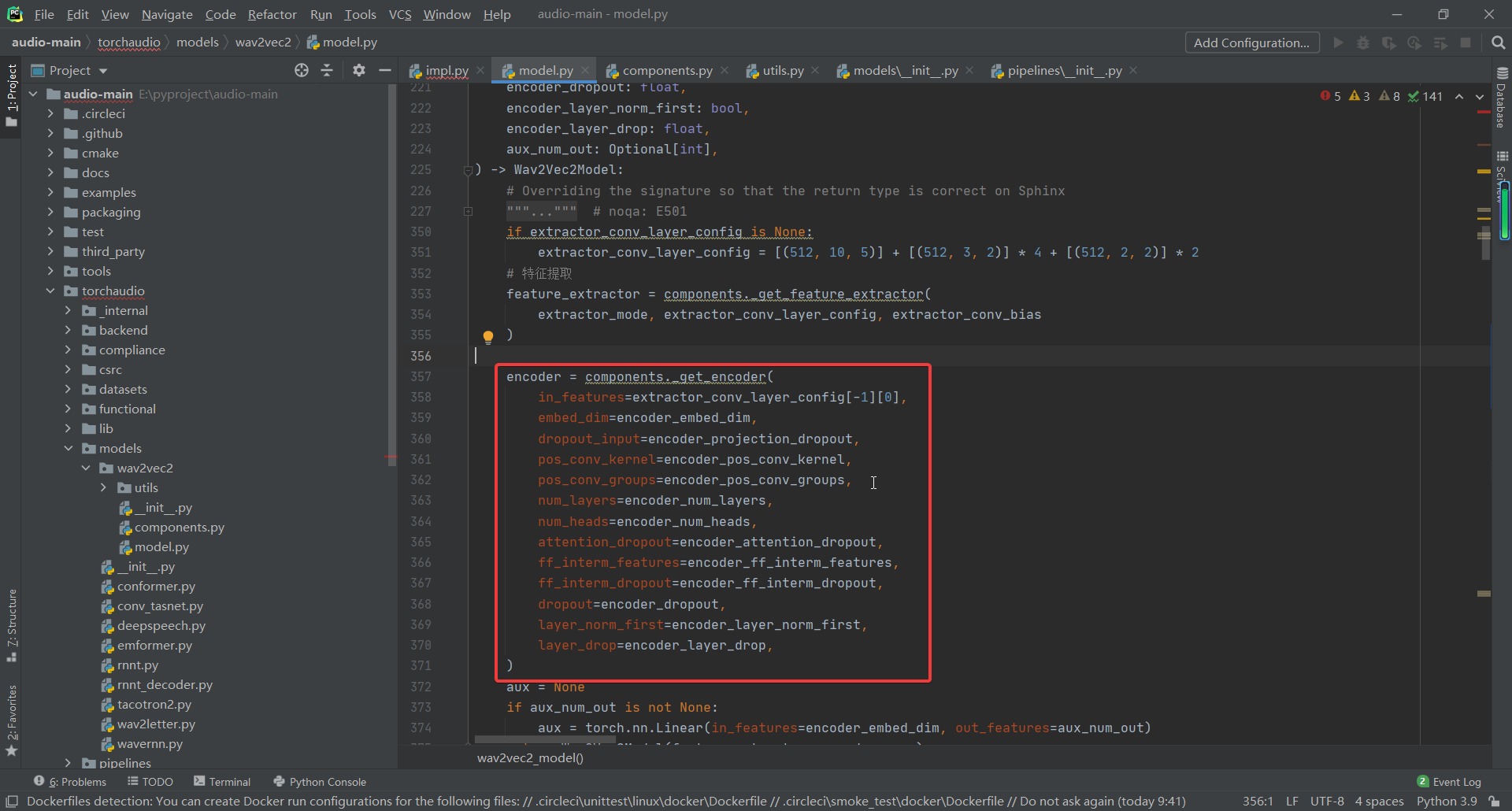
Task: Open the 6: Problems tool window
Action: point(70,782)
